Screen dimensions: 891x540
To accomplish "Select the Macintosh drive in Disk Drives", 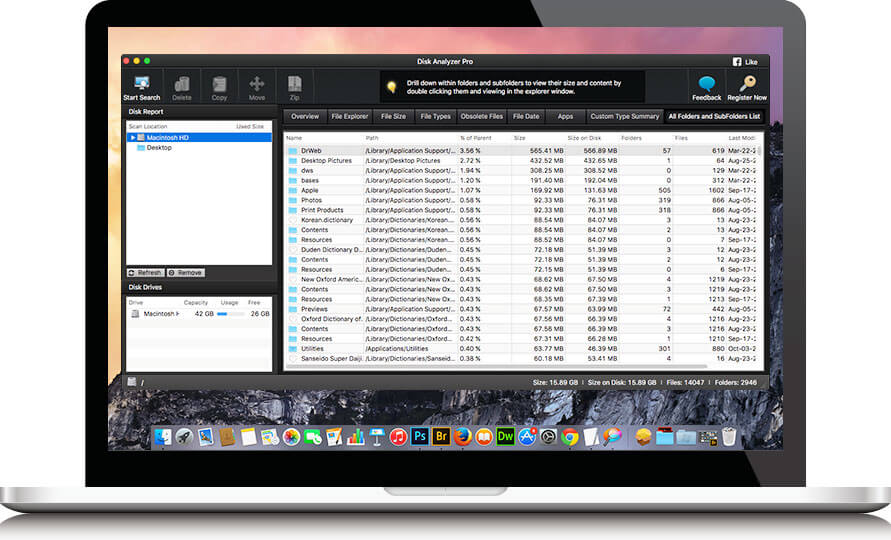I will [199, 314].
